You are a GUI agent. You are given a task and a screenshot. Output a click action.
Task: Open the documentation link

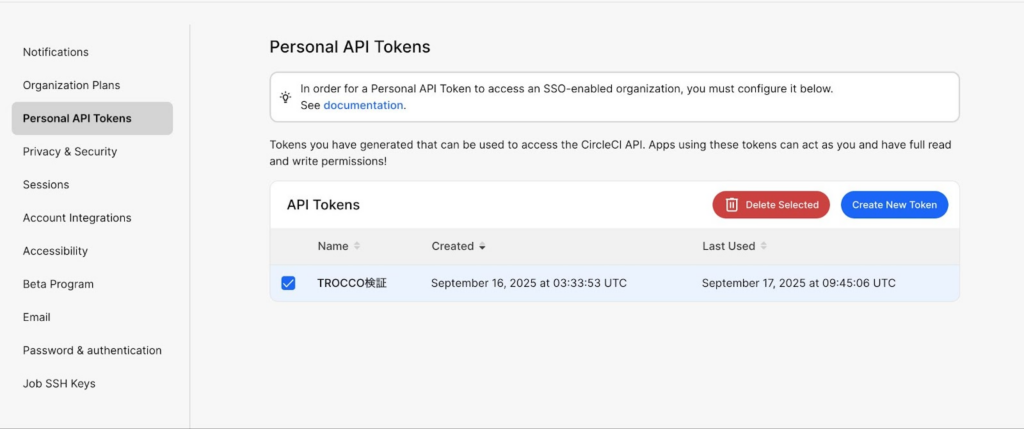(x=363, y=105)
